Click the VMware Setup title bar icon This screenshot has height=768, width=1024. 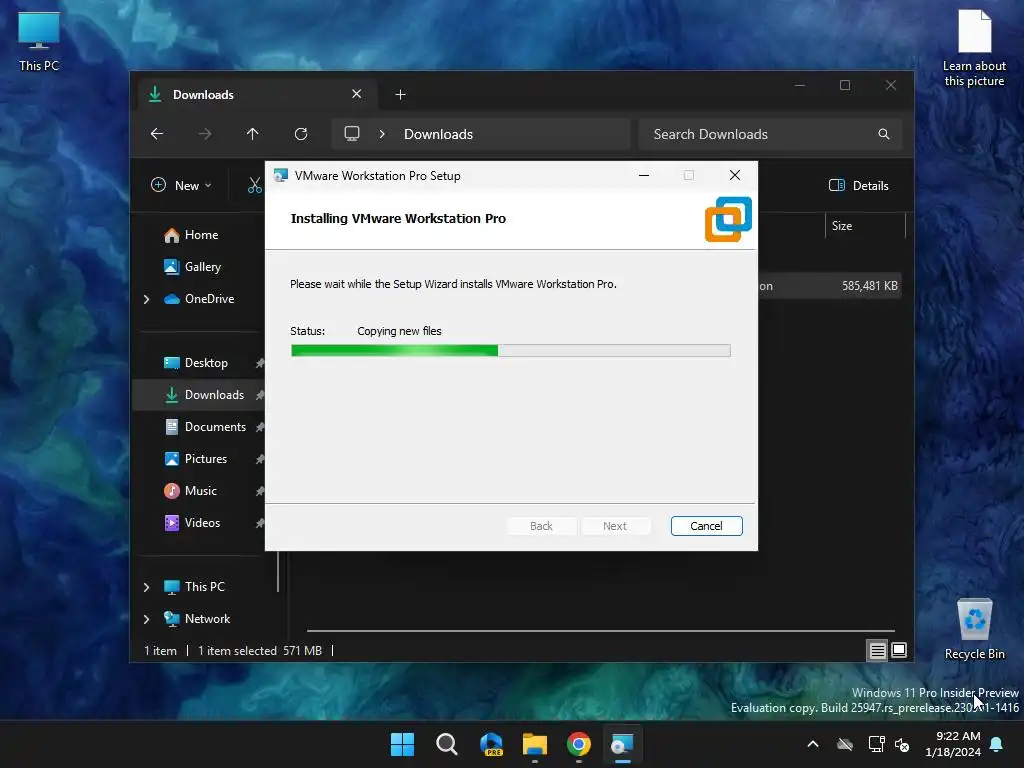tap(281, 176)
